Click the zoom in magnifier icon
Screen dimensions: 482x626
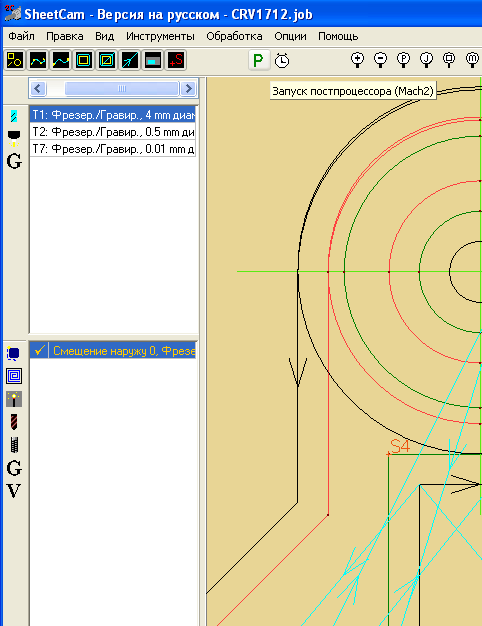coord(357,59)
